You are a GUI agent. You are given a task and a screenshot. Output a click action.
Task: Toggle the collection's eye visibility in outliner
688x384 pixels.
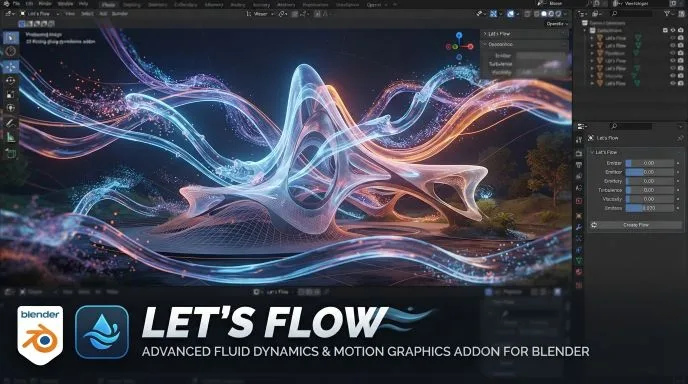673,30
